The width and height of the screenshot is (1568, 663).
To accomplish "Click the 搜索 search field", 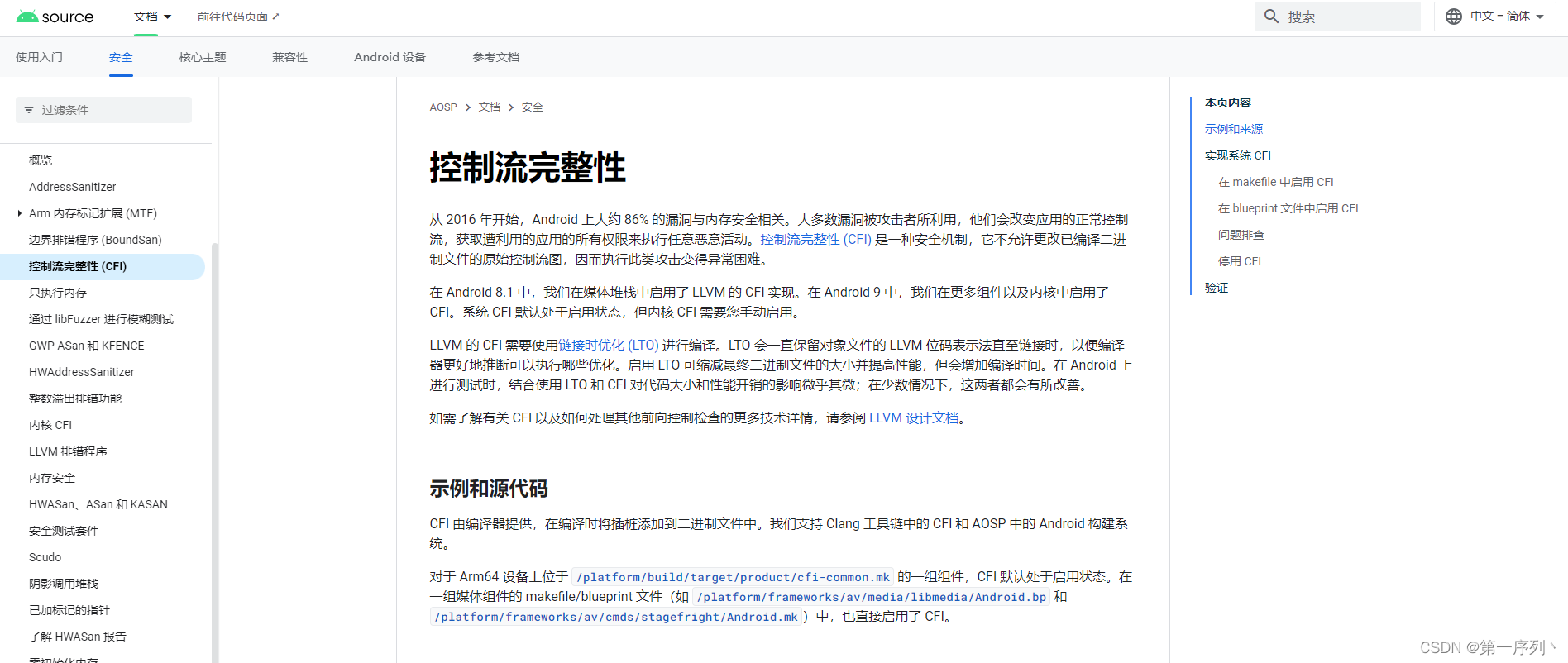I will click(x=1337, y=17).
